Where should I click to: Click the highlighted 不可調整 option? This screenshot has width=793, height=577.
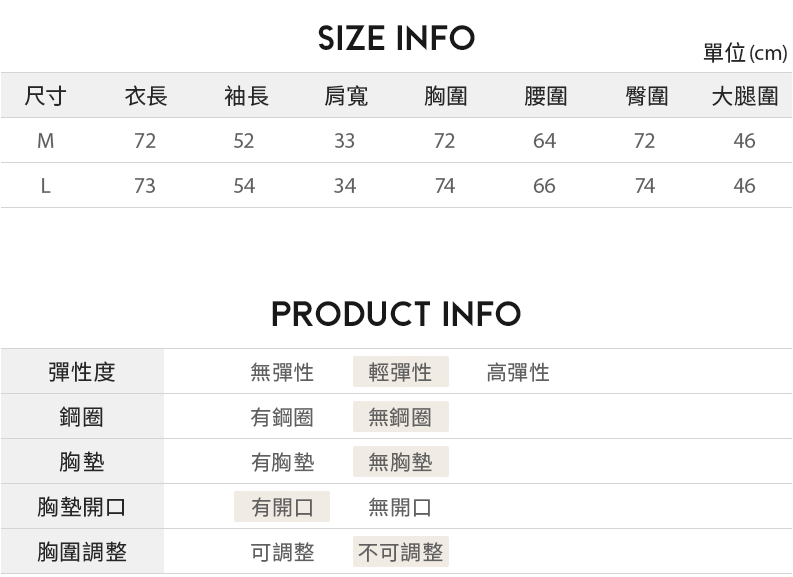pos(400,552)
